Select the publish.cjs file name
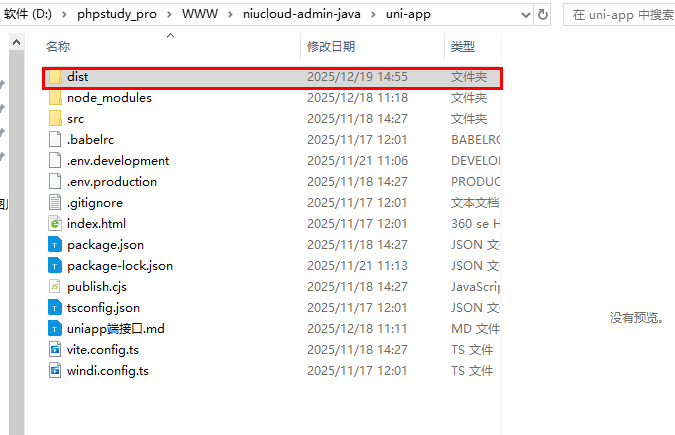 click(96, 287)
